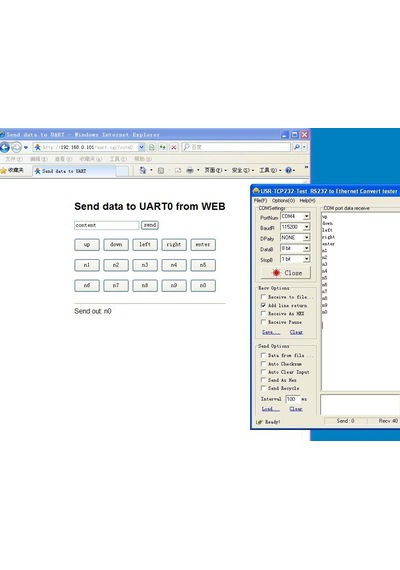Click the 'up' button on web page

coord(87,245)
